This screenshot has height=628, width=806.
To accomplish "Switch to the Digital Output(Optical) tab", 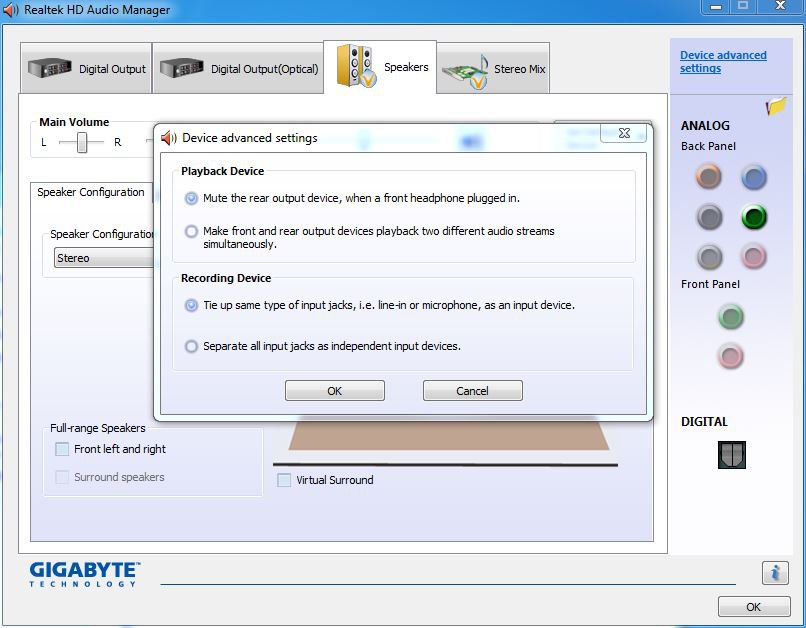I will coord(239,68).
